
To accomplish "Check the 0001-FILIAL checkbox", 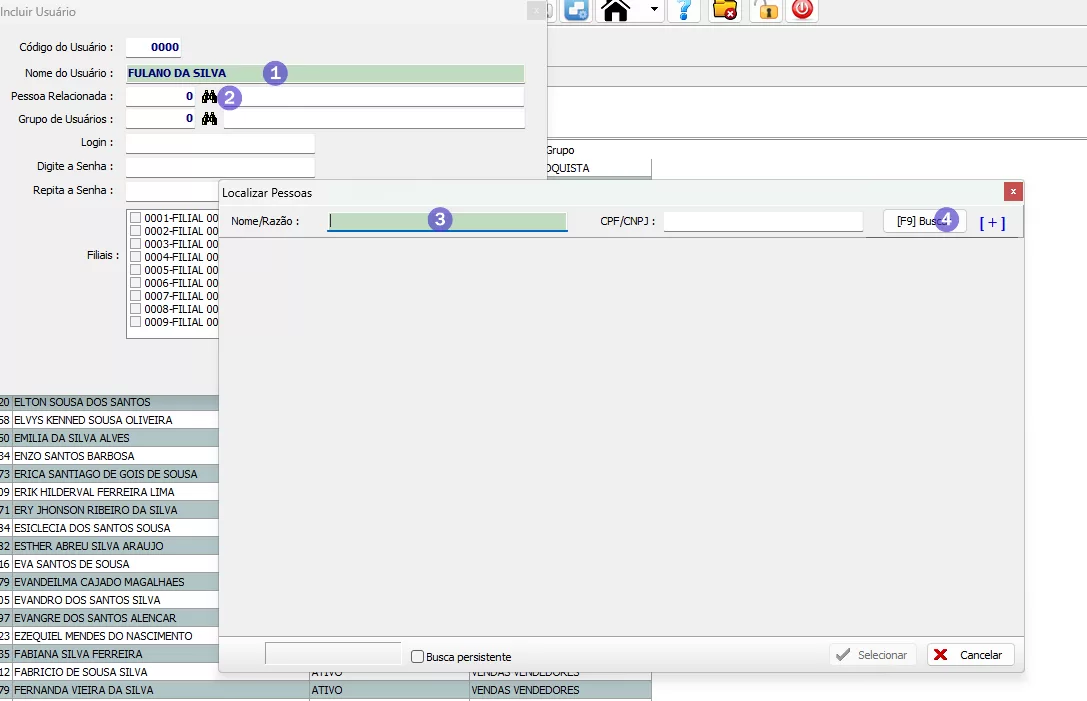I will [135, 218].
